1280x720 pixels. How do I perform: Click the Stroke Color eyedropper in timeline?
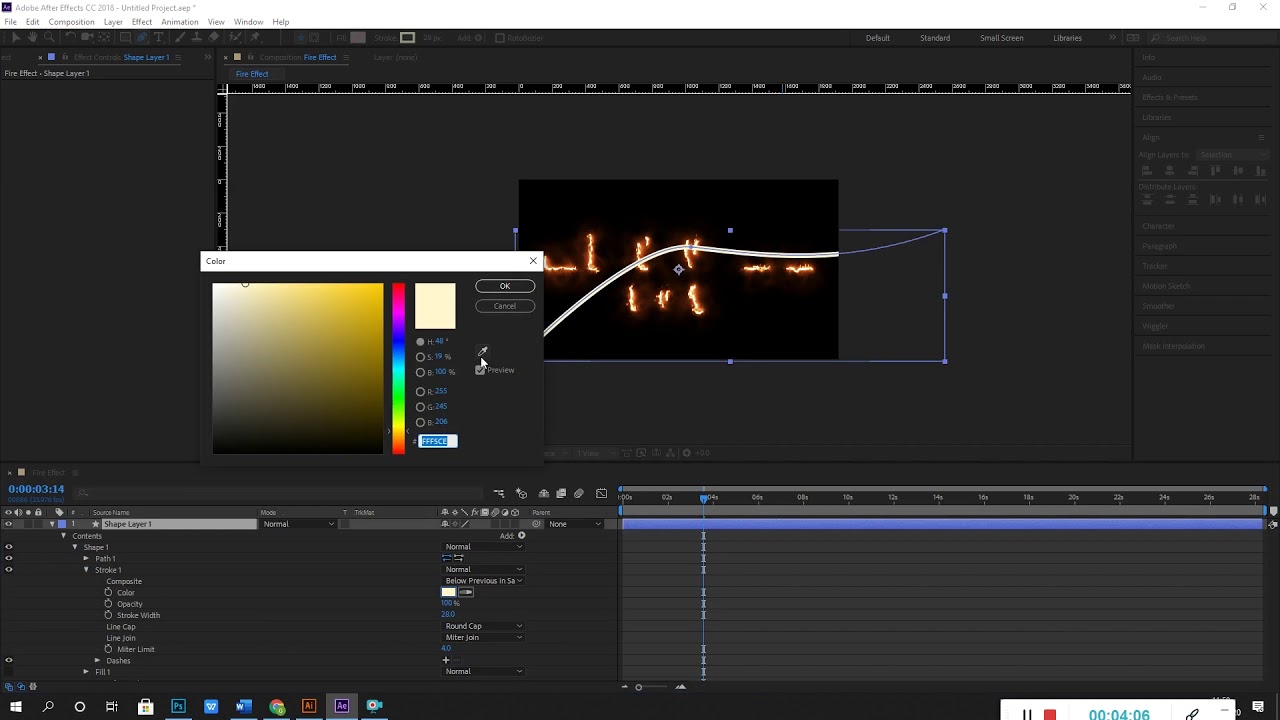[x=466, y=592]
